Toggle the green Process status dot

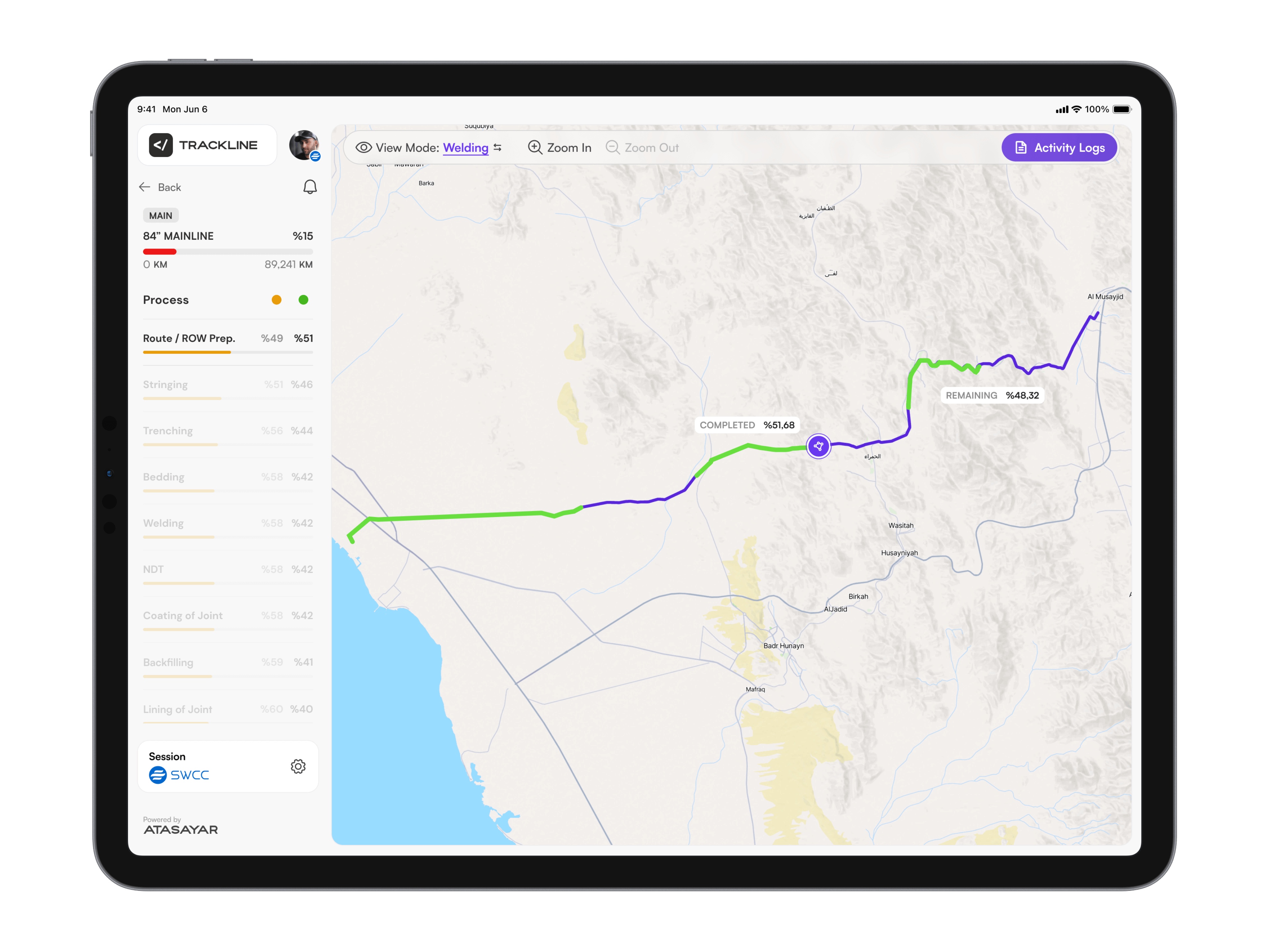point(303,299)
